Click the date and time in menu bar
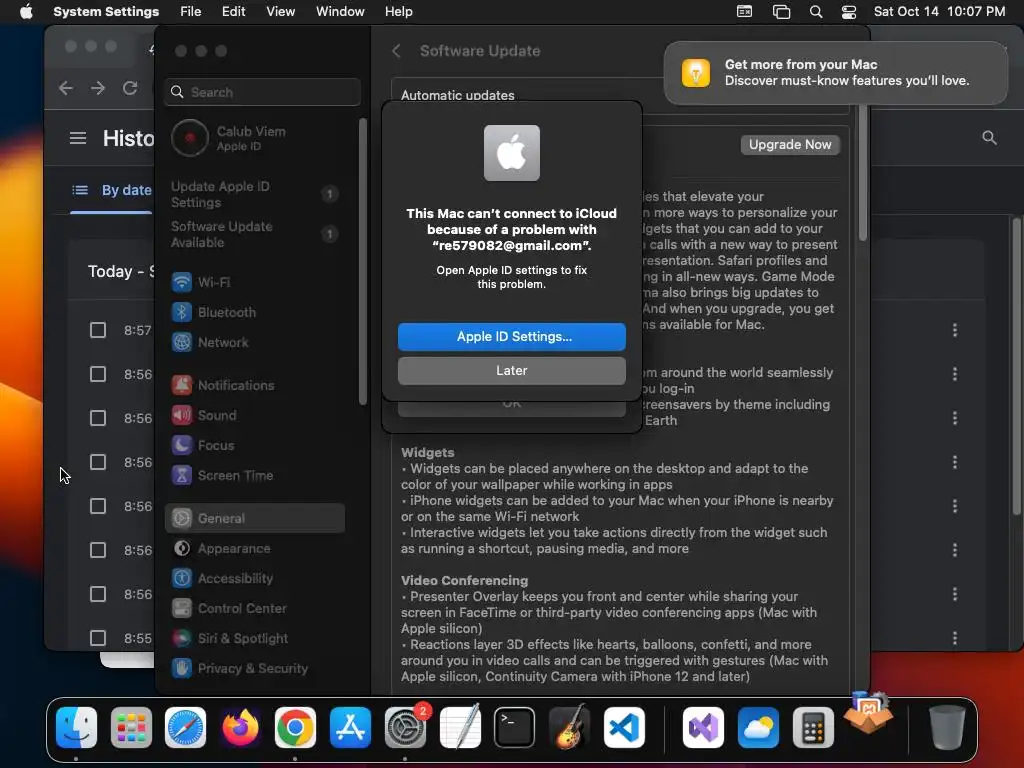The image size is (1024, 768). tap(939, 12)
